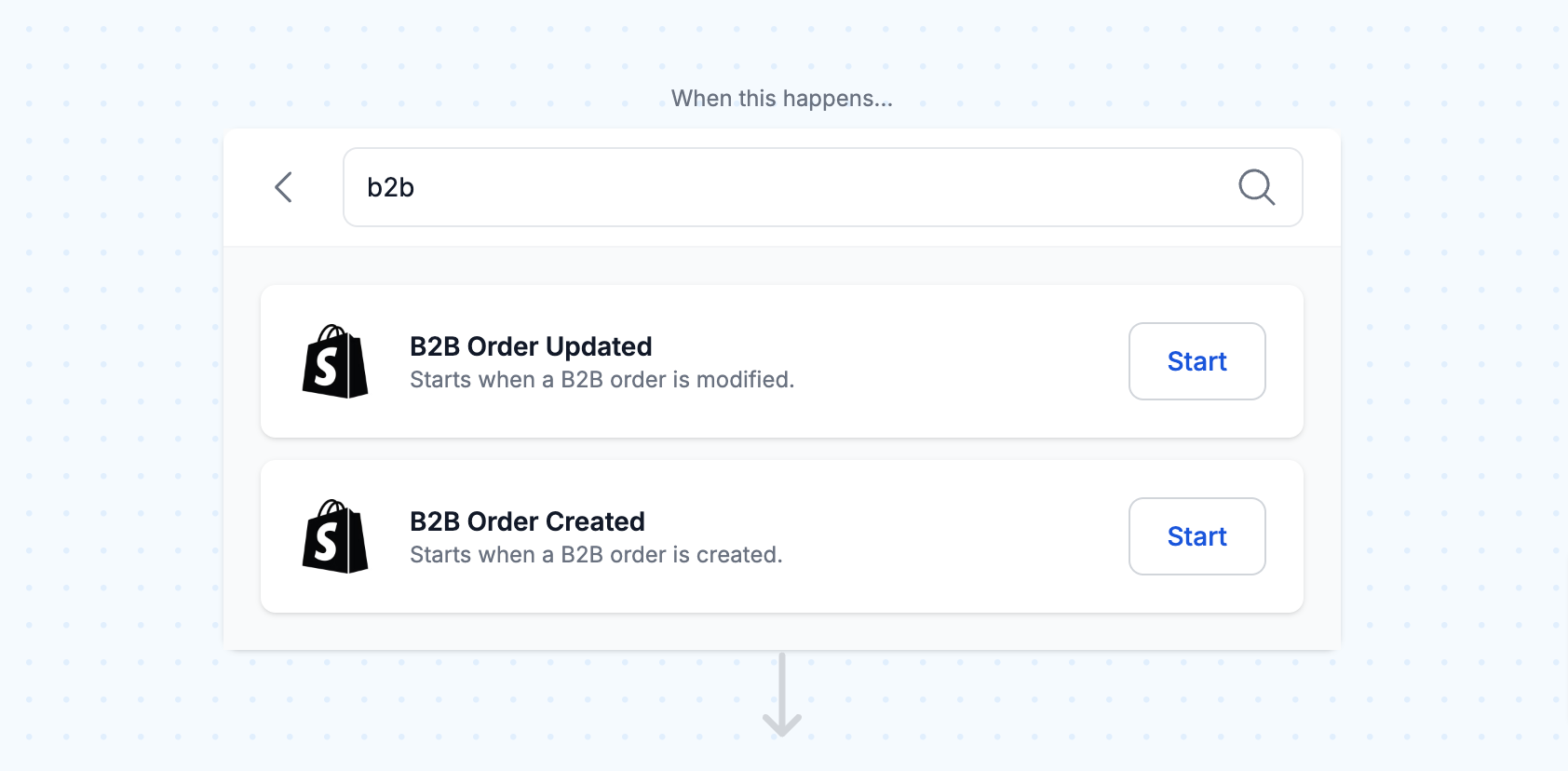Select the B2B Order Created title

point(527,521)
